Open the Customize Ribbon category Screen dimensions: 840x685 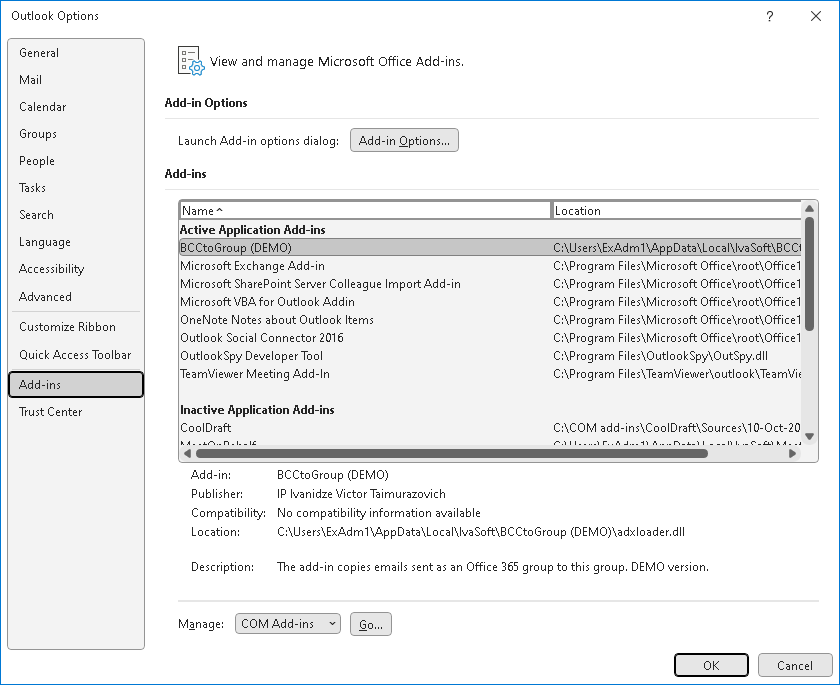[76, 327]
